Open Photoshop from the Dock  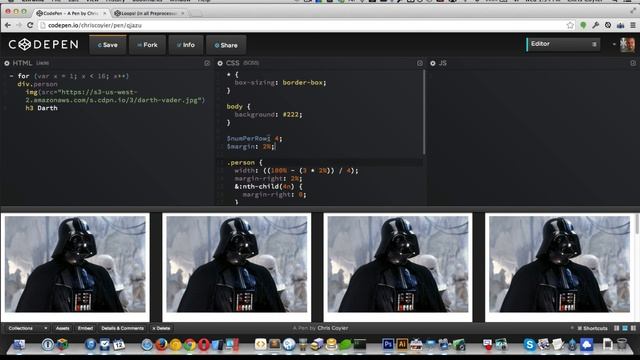click(x=388, y=345)
